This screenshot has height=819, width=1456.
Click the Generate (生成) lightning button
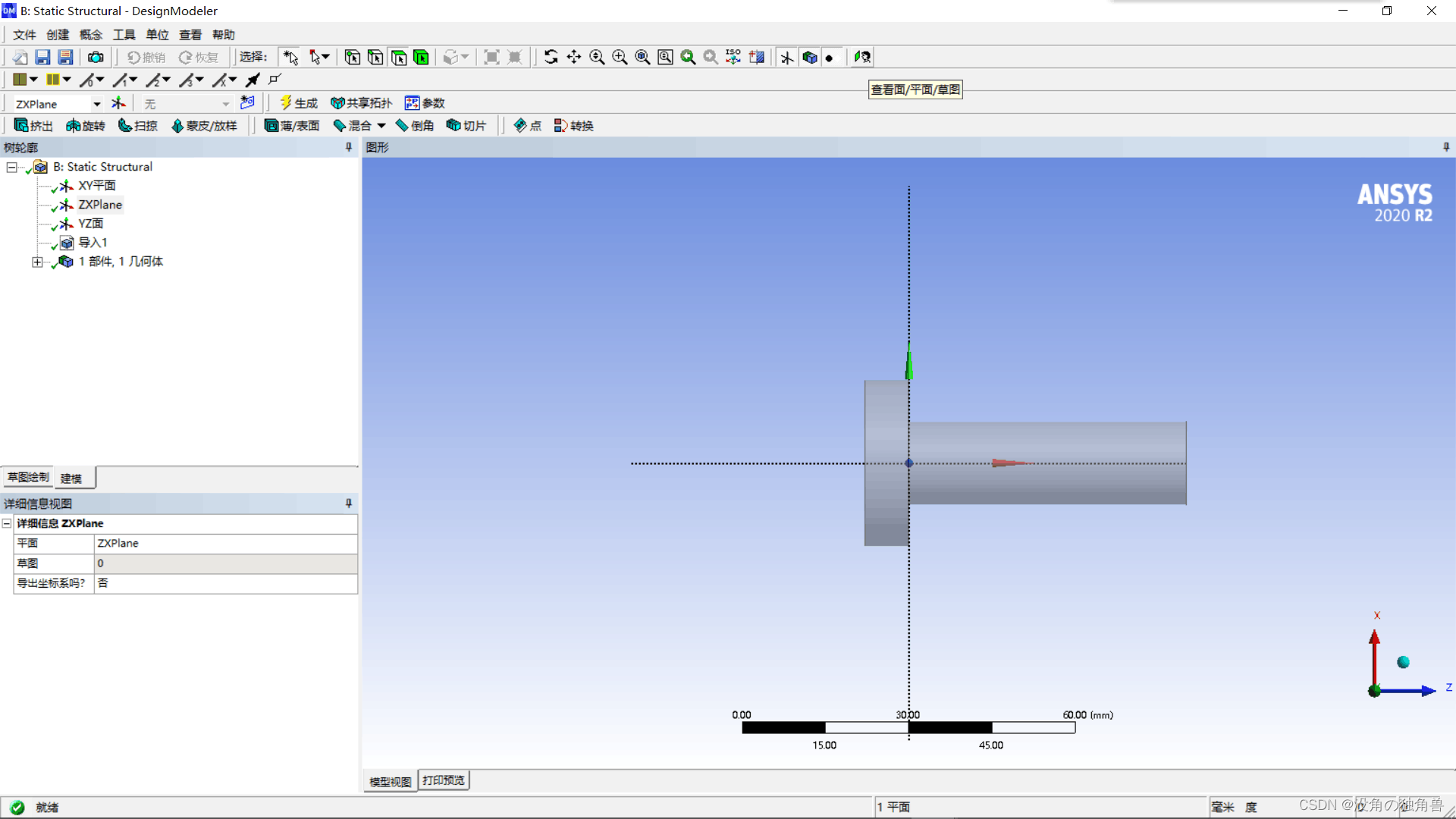click(298, 103)
